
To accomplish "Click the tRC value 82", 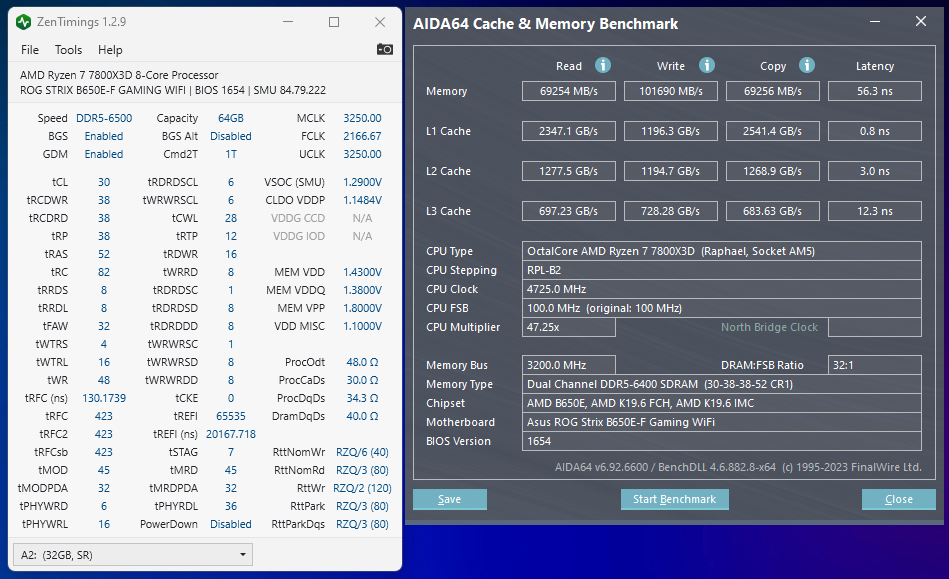I will click(x=104, y=272).
